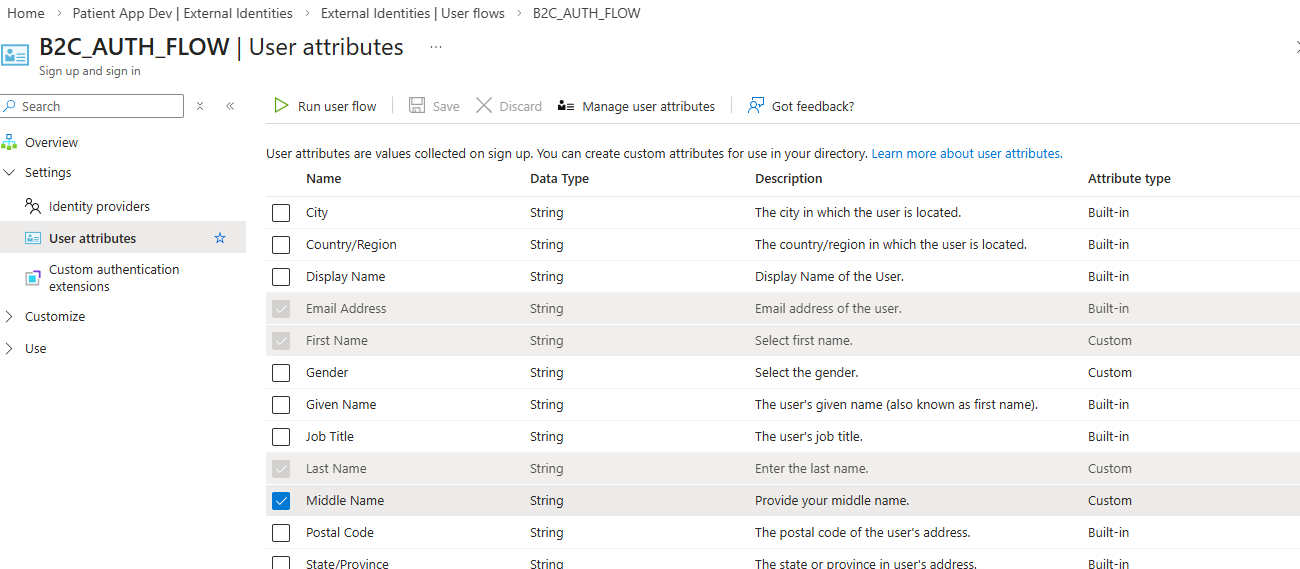Tick the City attribute checkbox
This screenshot has height=569, width=1300.
coord(281,213)
